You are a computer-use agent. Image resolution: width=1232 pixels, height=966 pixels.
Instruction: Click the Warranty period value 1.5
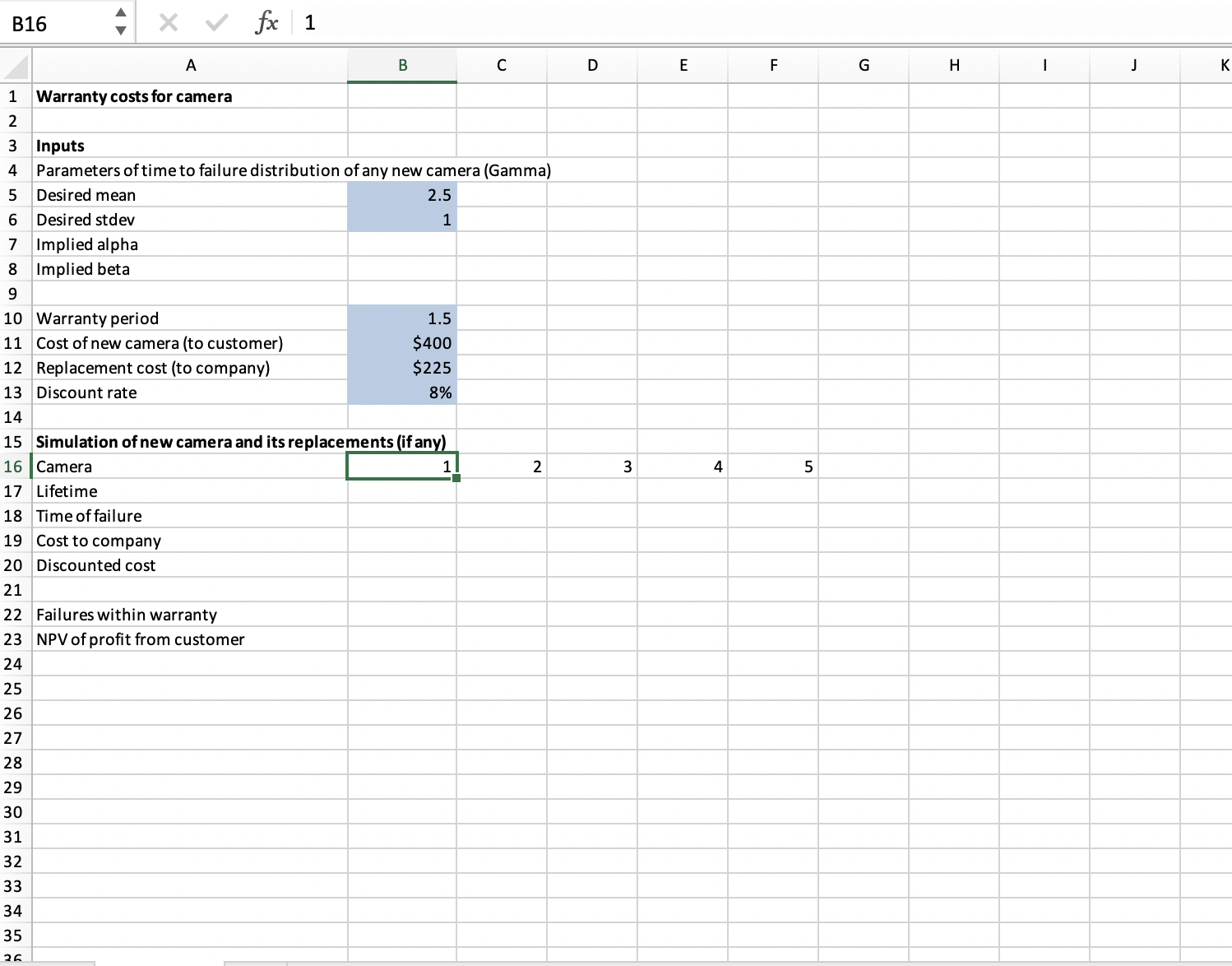402,318
